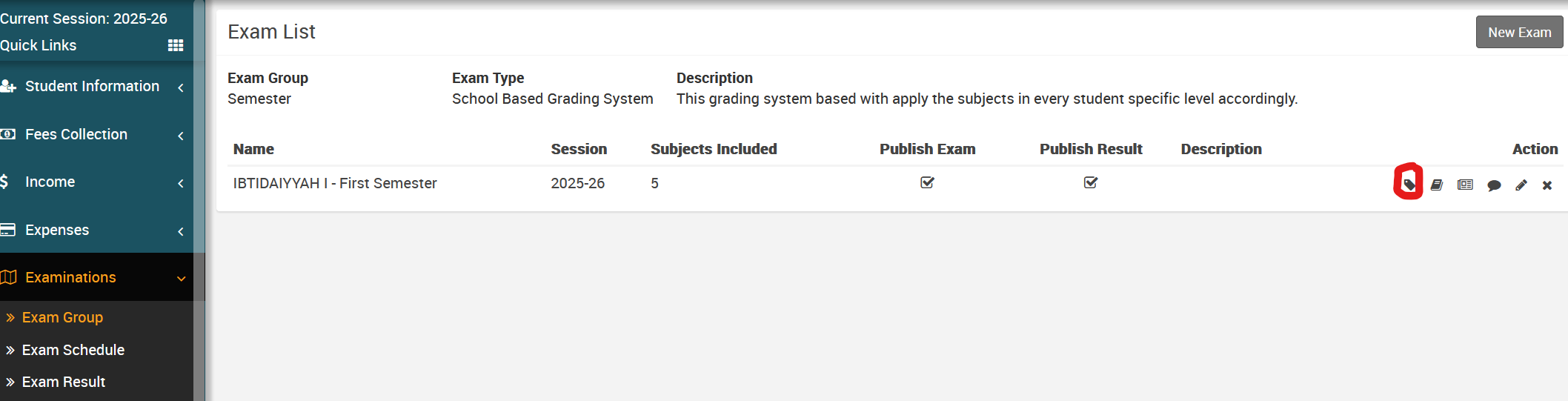The image size is (1568, 401).
Task: Open the Exam Result menu item
Action: pyautogui.click(x=64, y=382)
